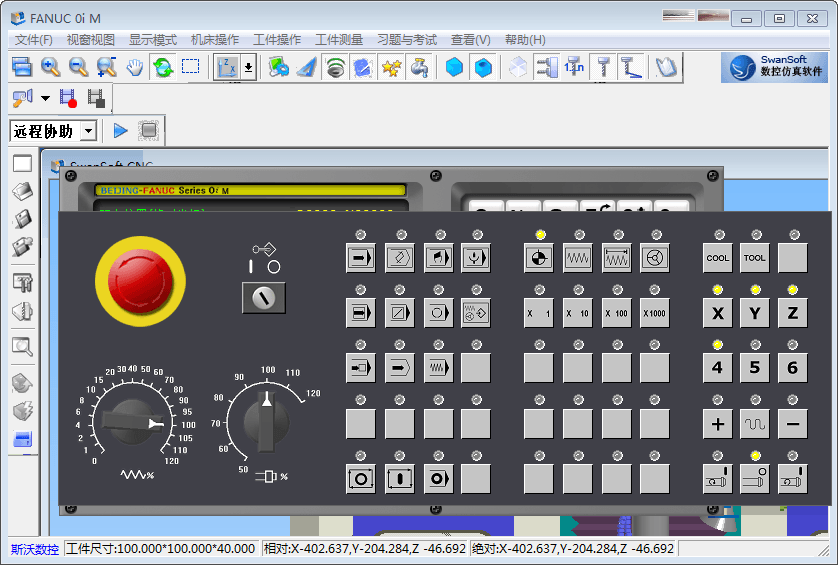The height and width of the screenshot is (565, 838).
Task: Click the blue play button
Action: (x=121, y=131)
